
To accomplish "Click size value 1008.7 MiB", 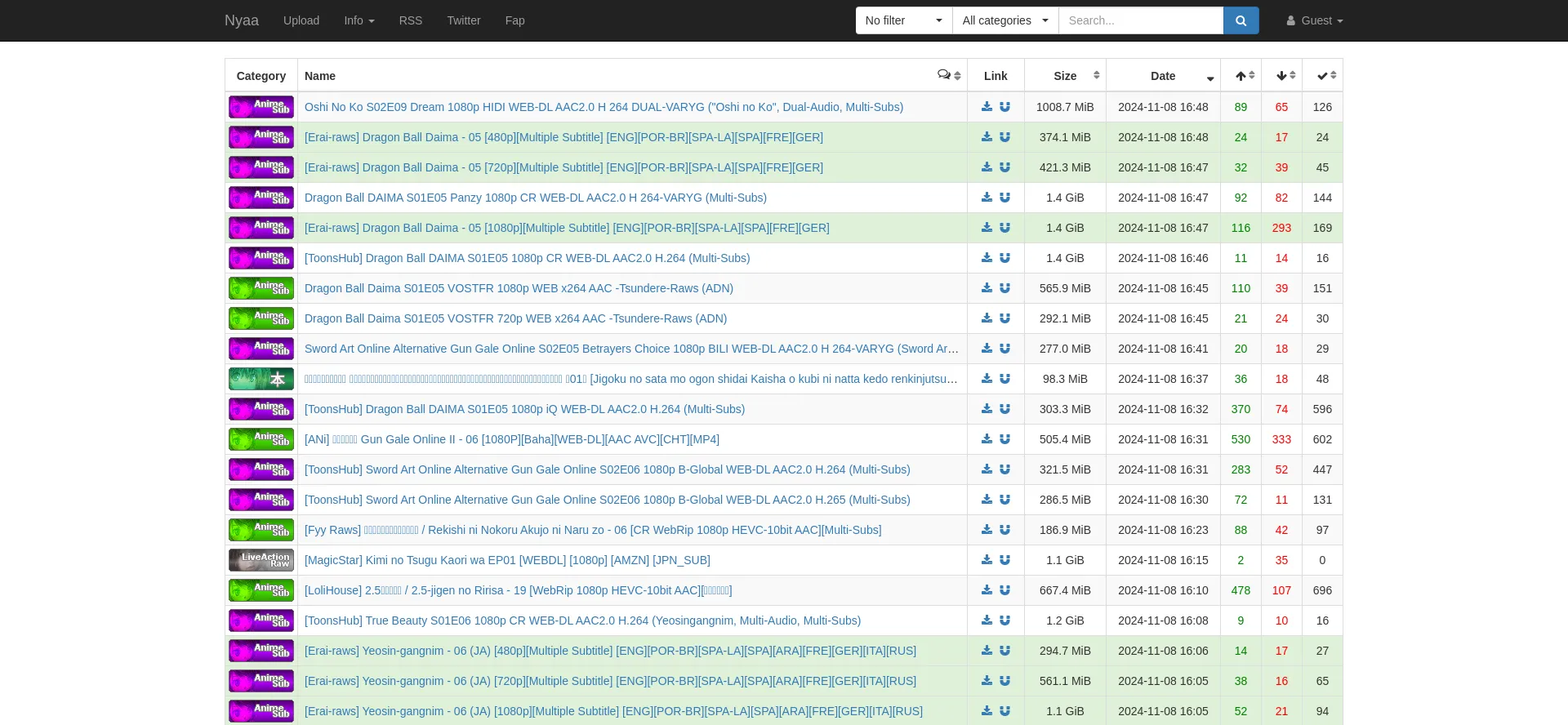I will [x=1065, y=107].
